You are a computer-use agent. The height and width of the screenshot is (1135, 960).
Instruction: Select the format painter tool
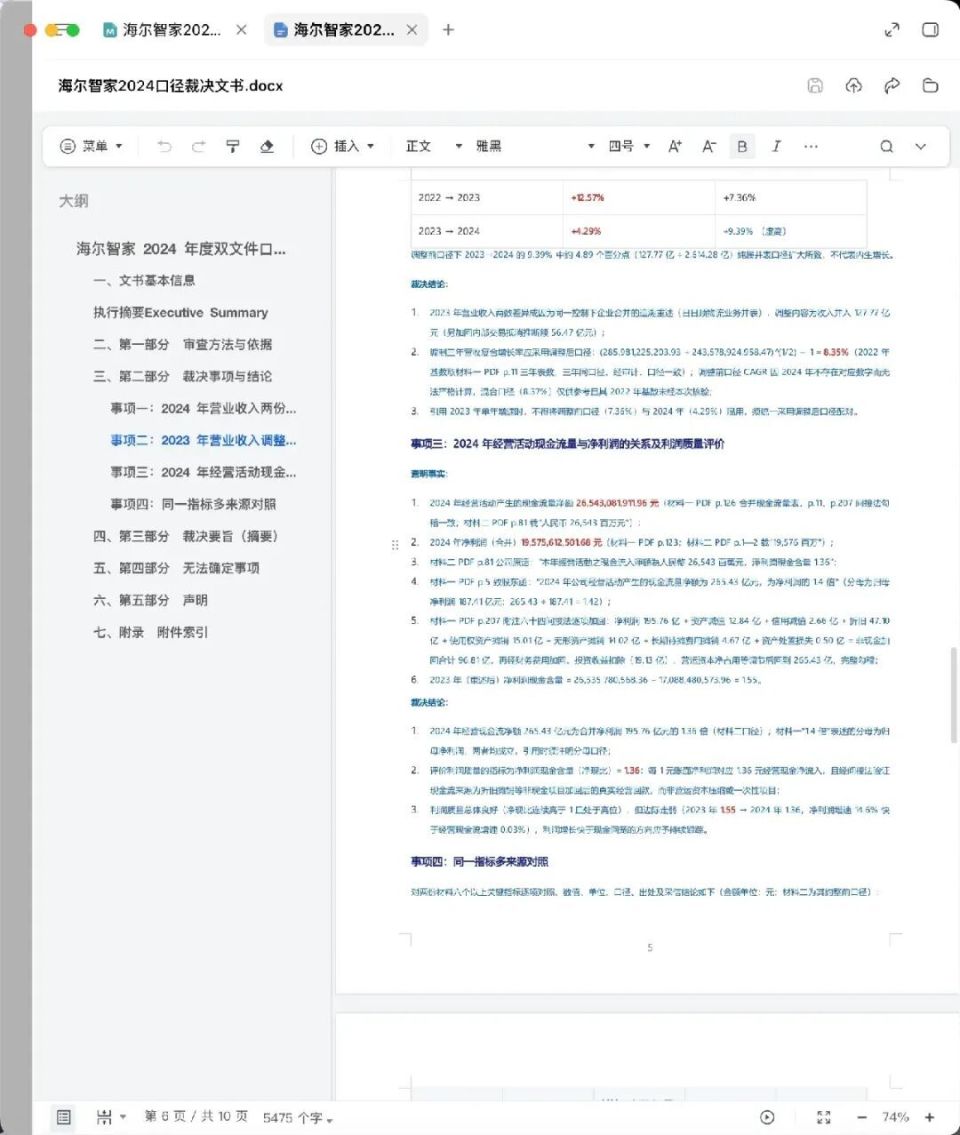tap(232, 146)
